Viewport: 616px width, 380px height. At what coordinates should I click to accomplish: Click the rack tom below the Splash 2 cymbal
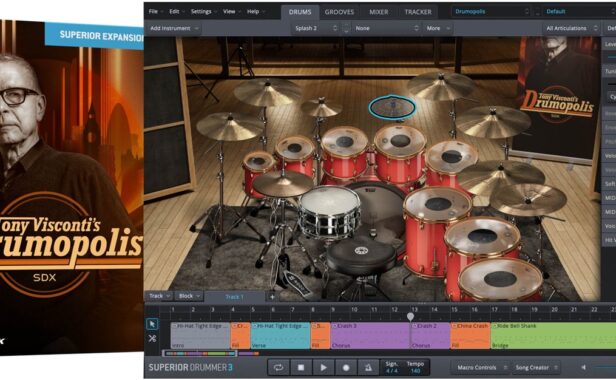click(x=400, y=154)
